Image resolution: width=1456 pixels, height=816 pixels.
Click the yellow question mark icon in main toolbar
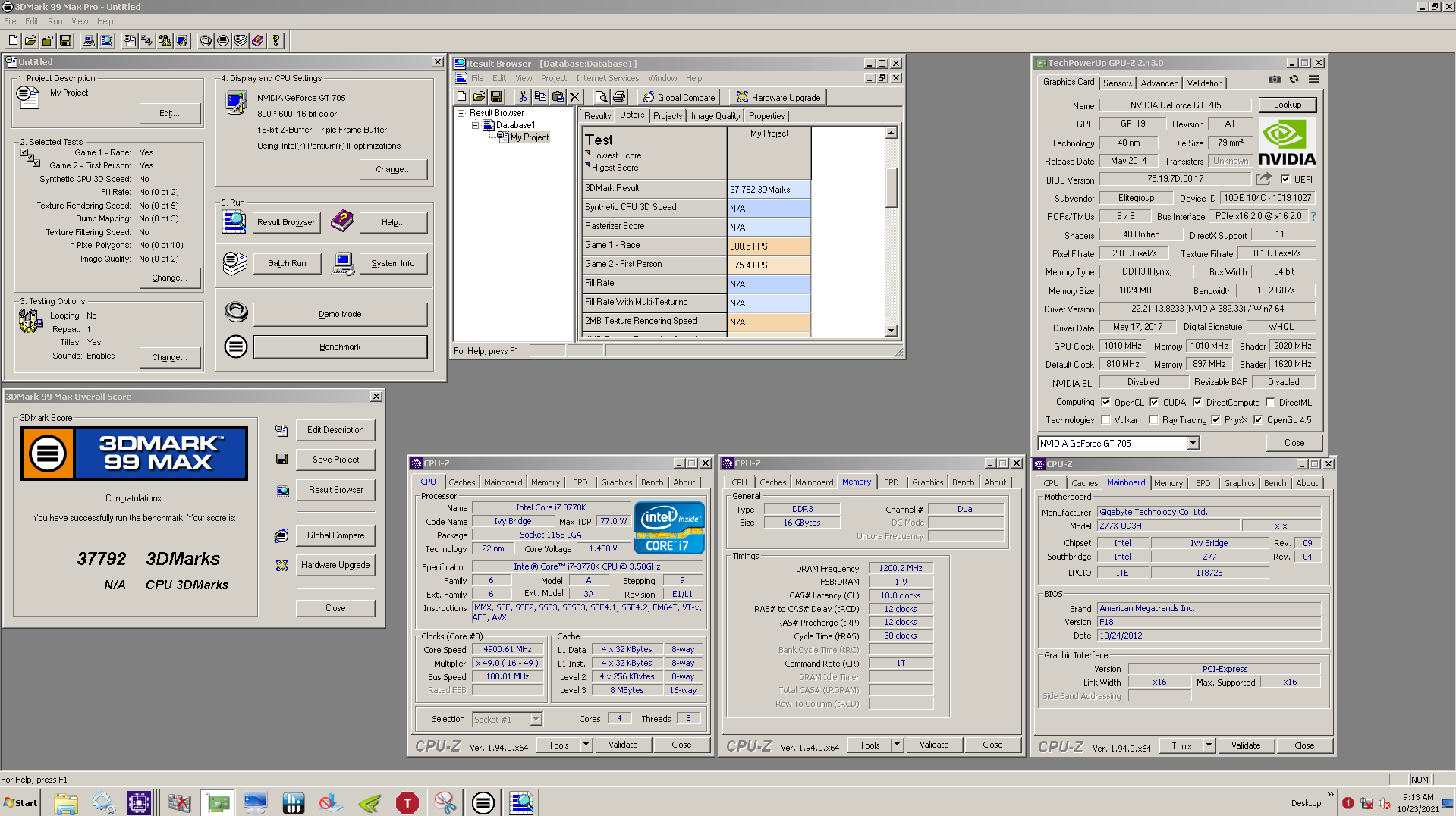(275, 40)
